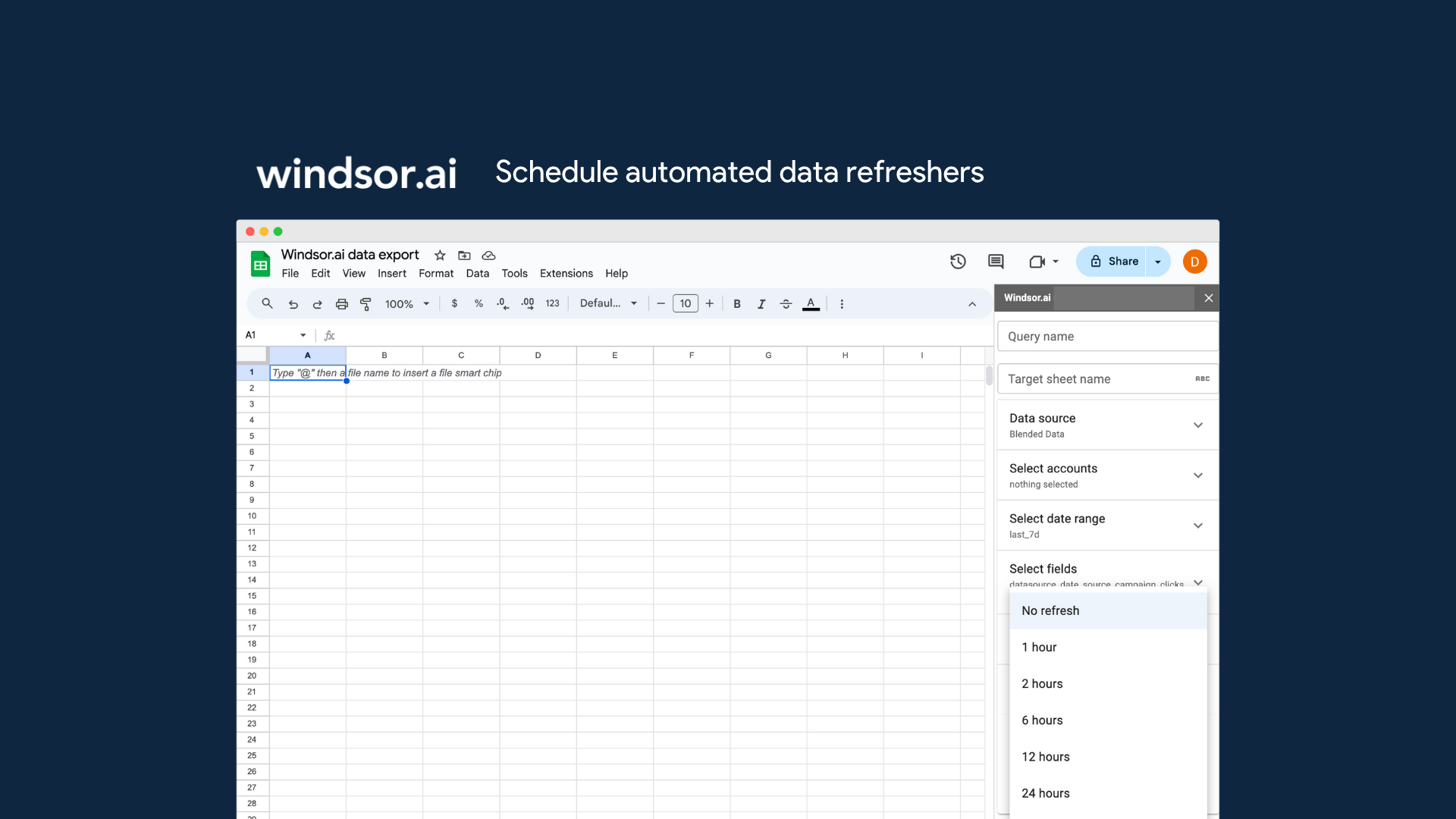The width and height of the screenshot is (1456, 819).
Task: Click the search menus magnifier icon
Action: point(267,303)
